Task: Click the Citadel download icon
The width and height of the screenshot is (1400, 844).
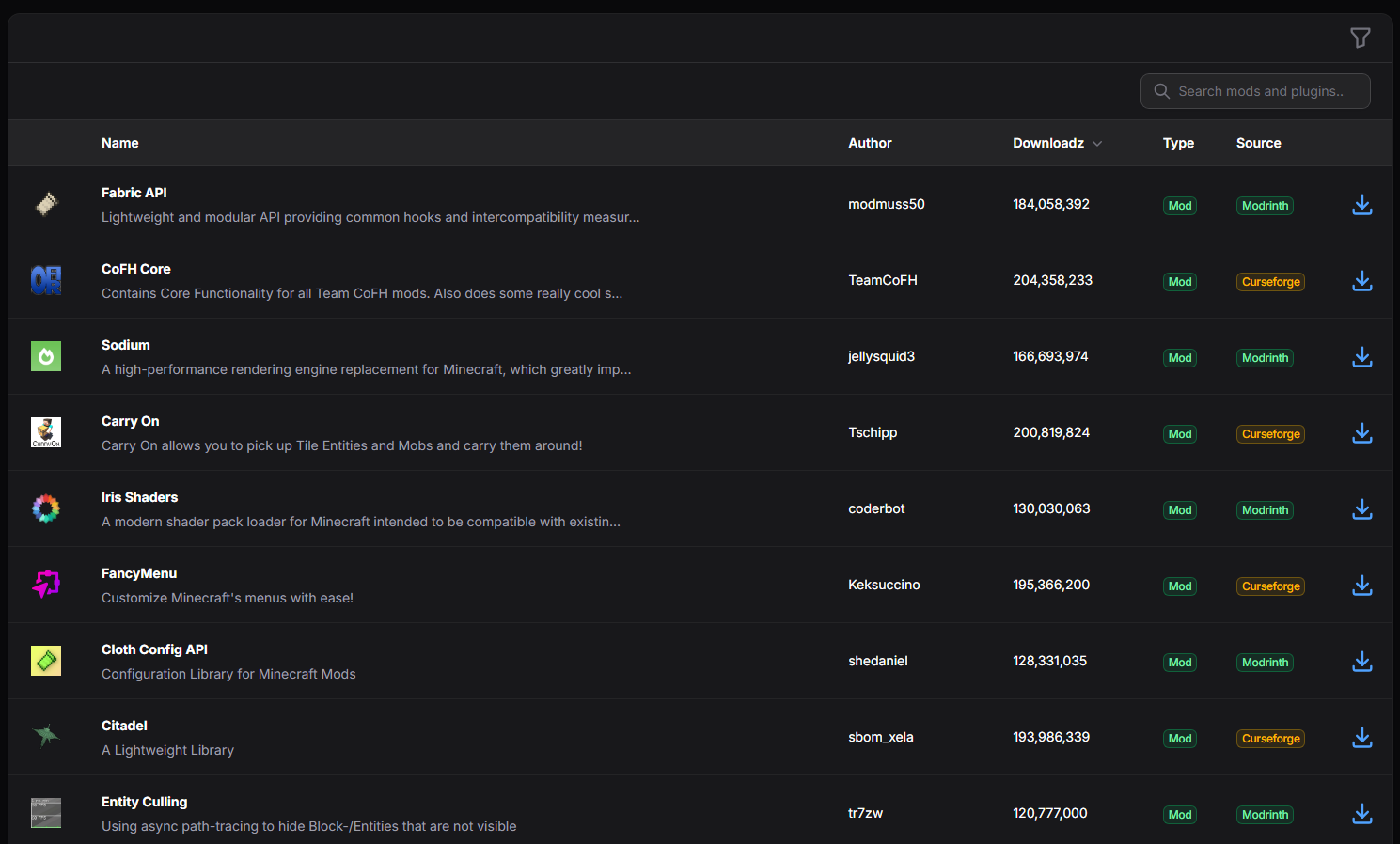Action: [1361, 738]
